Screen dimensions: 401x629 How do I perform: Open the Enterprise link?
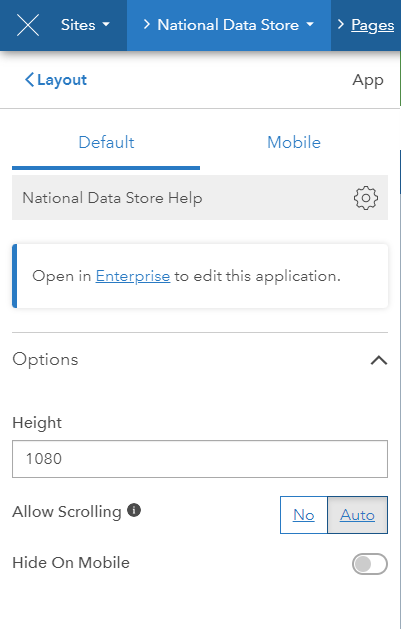pyautogui.click(x=133, y=276)
